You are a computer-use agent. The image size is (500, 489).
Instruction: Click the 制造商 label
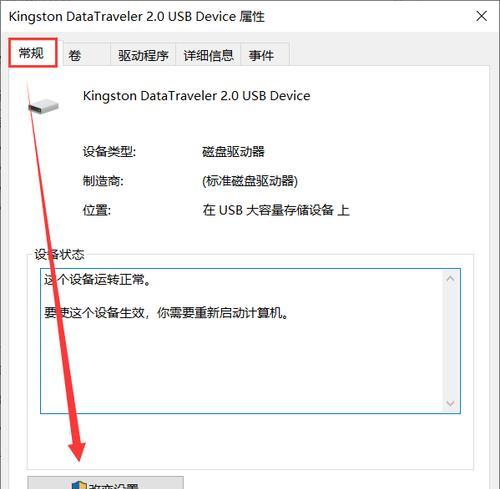(103, 181)
